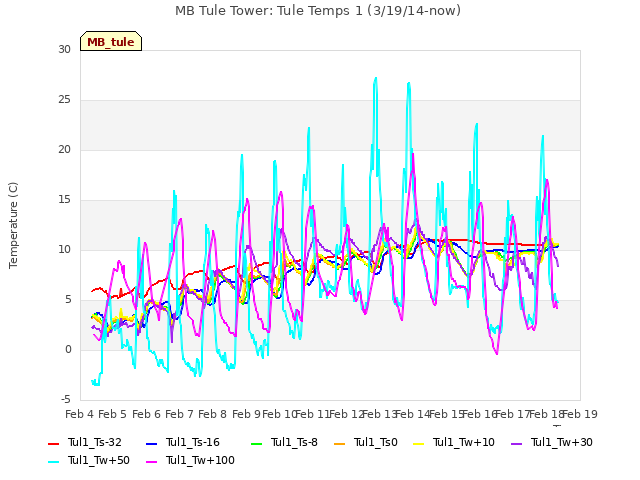
Task: Click the yellow Tul1_Tw+10 legend swatch
Action: click(419, 444)
